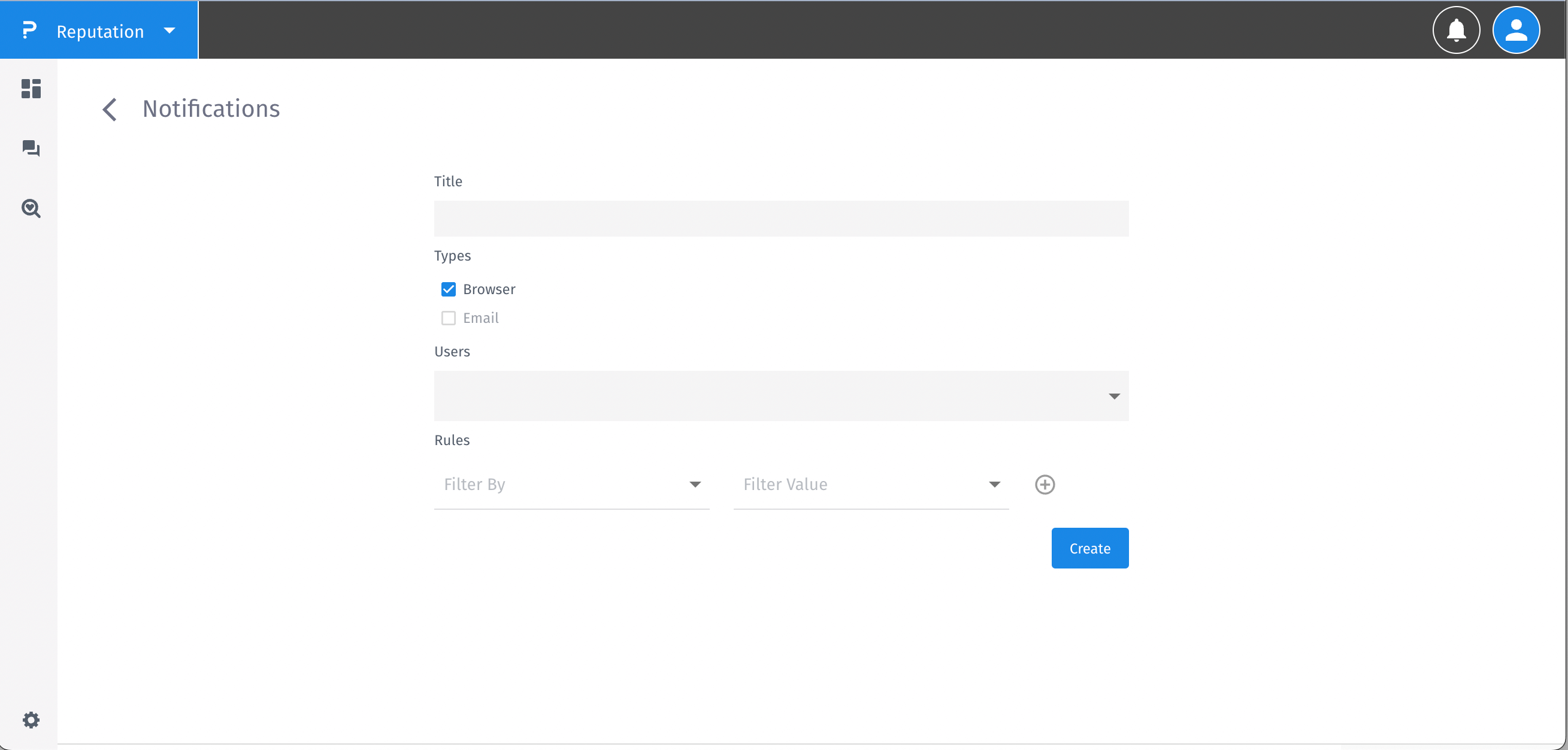Click the Users selection box area
Viewport: 1568px width, 750px height.
[781, 396]
